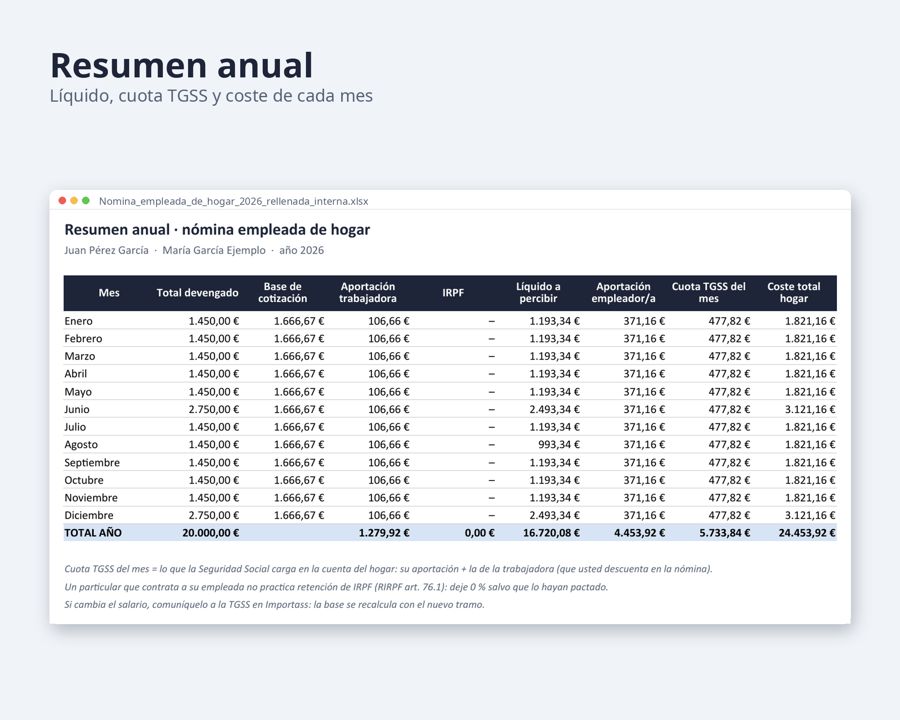Select the "Aportación trabajadora" column header
The width and height of the screenshot is (900, 720).
click(x=368, y=293)
